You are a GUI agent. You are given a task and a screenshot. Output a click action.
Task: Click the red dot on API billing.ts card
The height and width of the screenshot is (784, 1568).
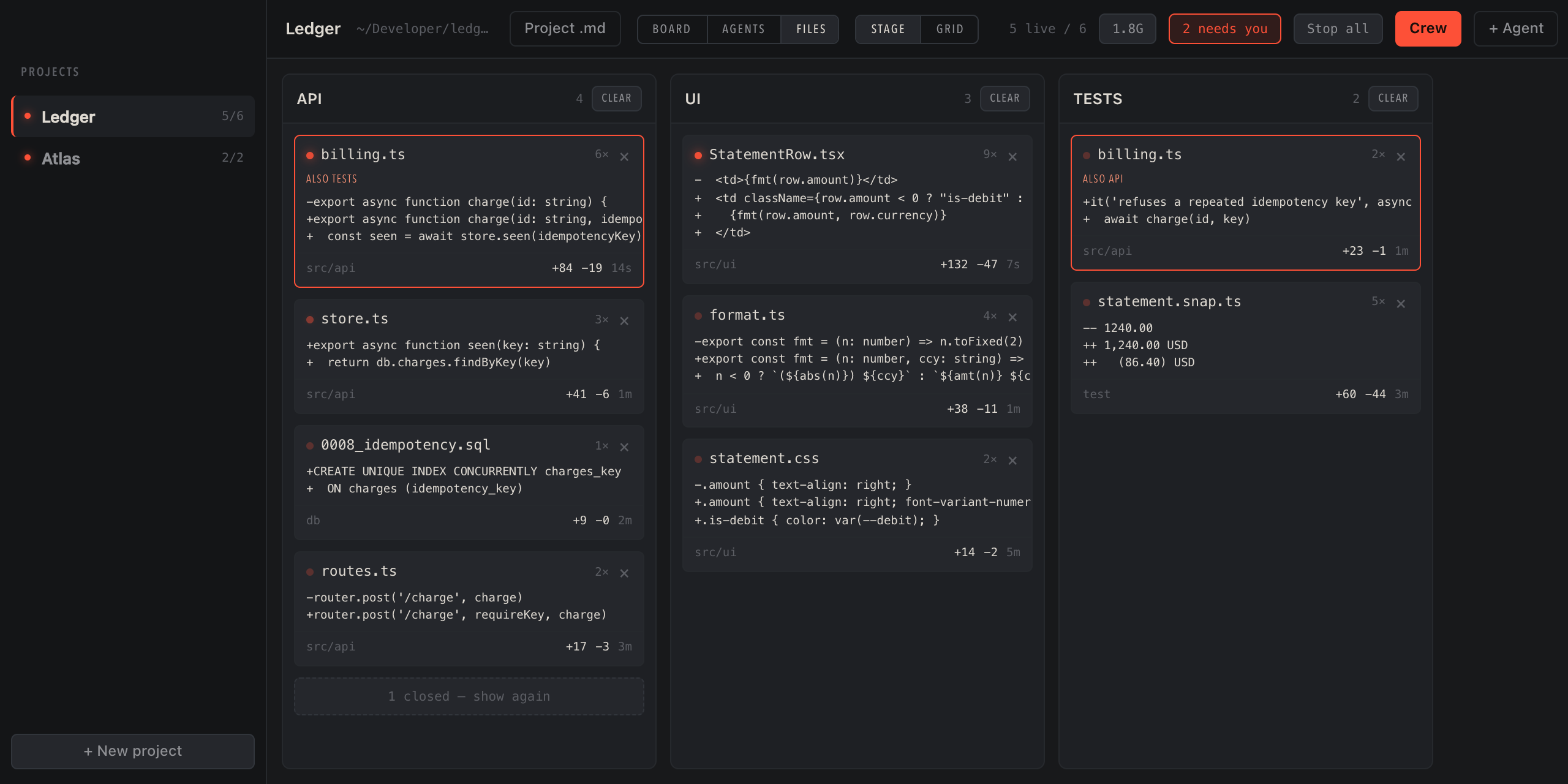coord(310,156)
